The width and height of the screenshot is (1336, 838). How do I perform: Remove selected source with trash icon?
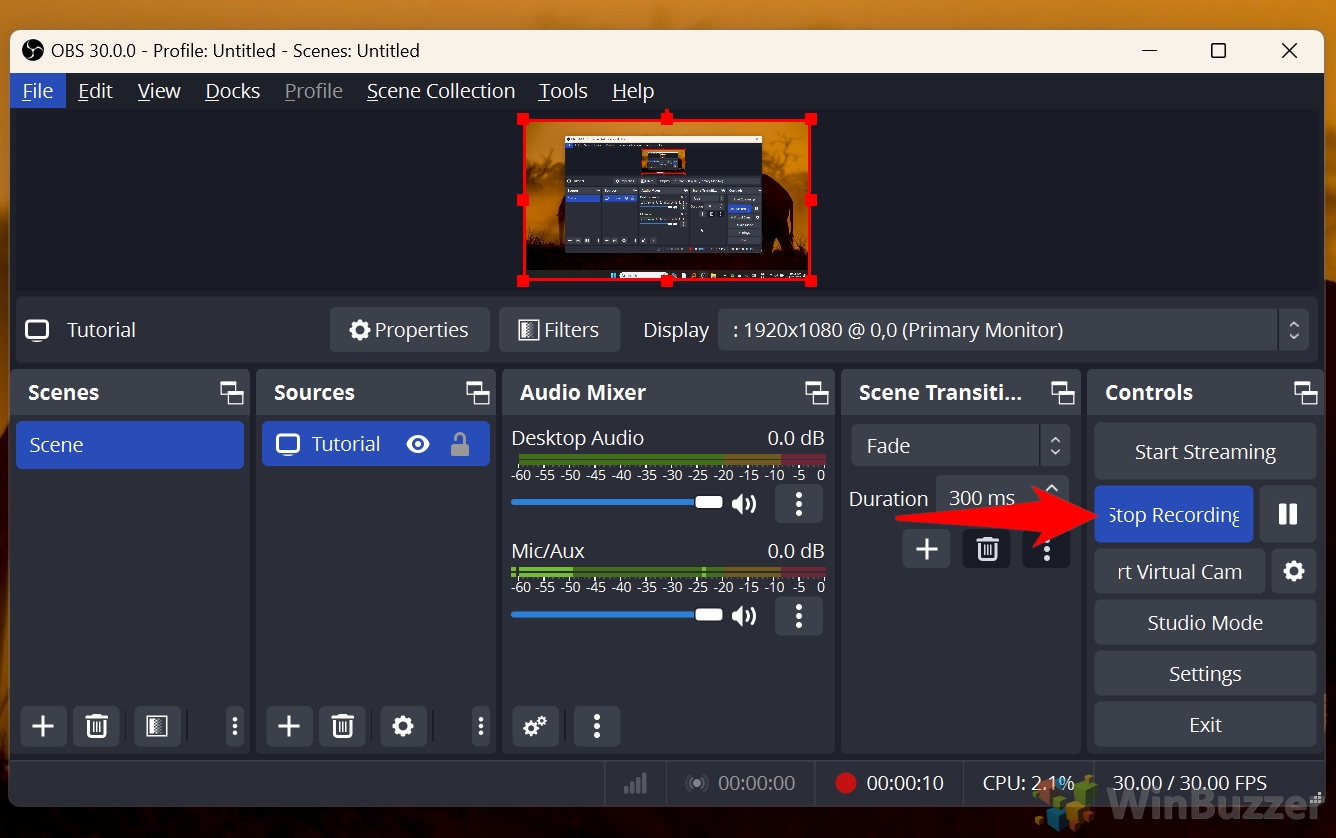pos(342,726)
